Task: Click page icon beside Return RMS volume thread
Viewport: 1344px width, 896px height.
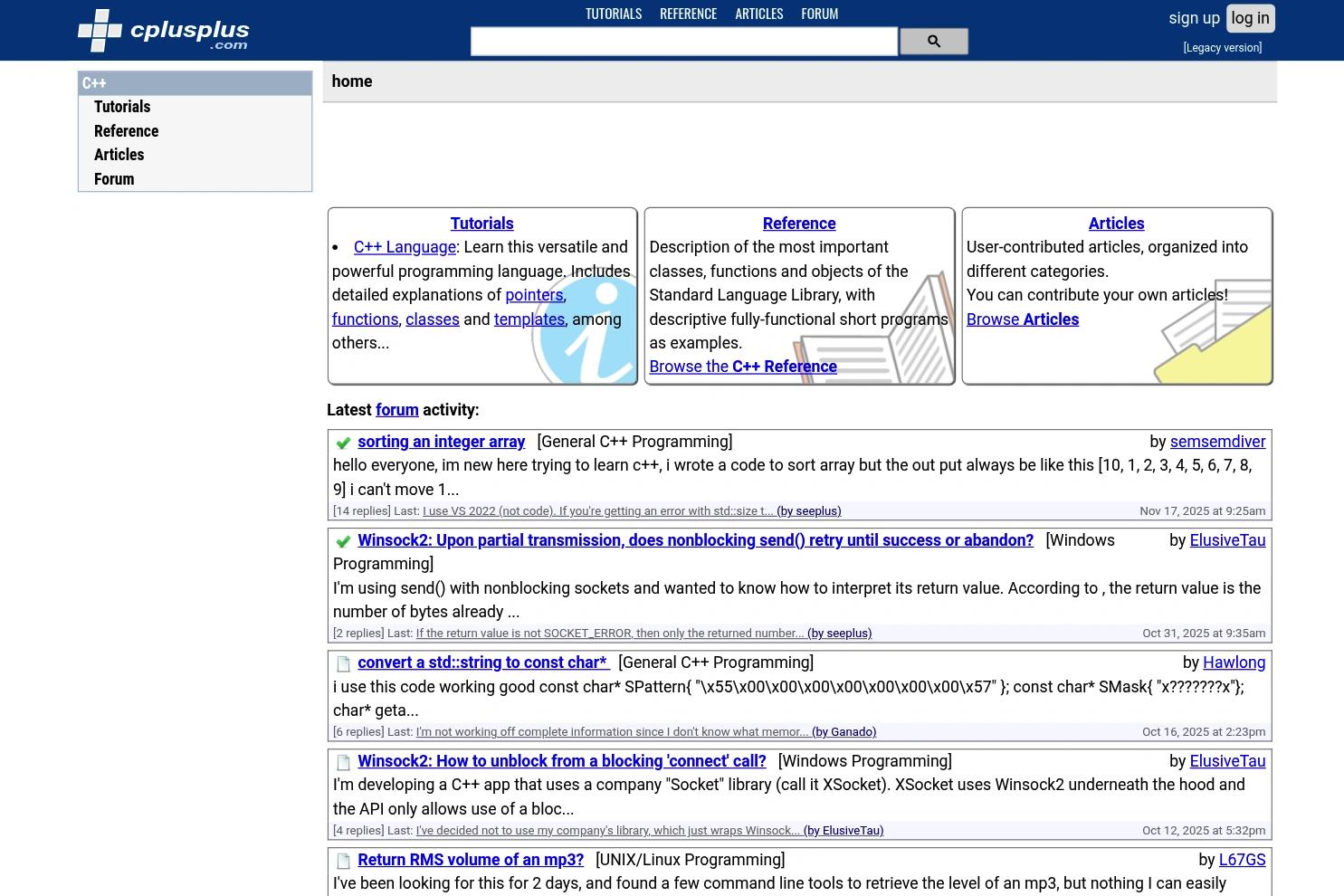Action: click(x=343, y=861)
